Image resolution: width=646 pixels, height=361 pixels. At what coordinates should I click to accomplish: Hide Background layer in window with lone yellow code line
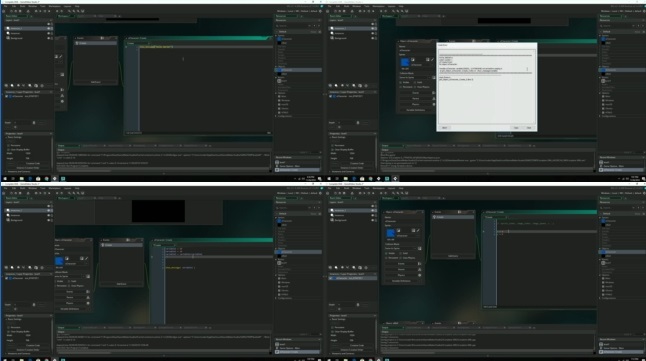[x=48, y=38]
